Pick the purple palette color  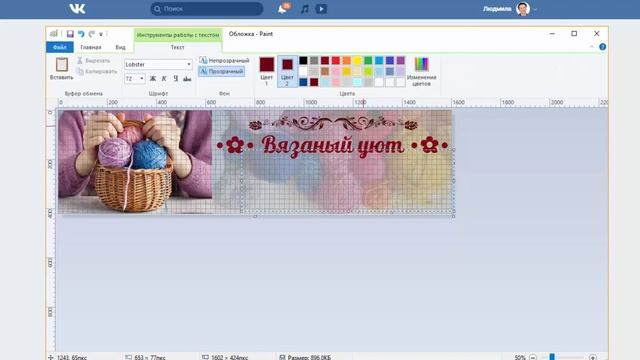click(x=400, y=60)
